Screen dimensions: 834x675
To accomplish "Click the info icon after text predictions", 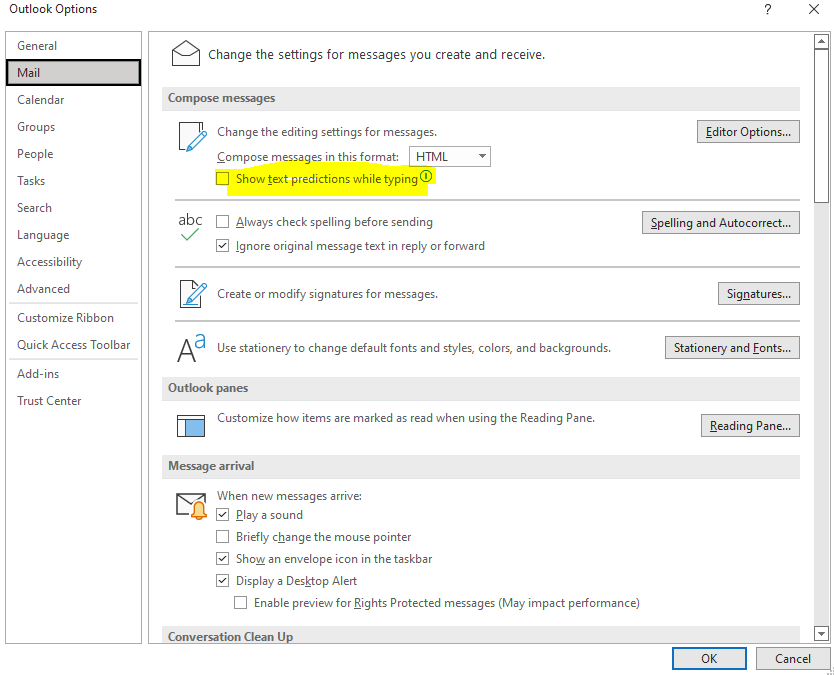I will tap(426, 176).
